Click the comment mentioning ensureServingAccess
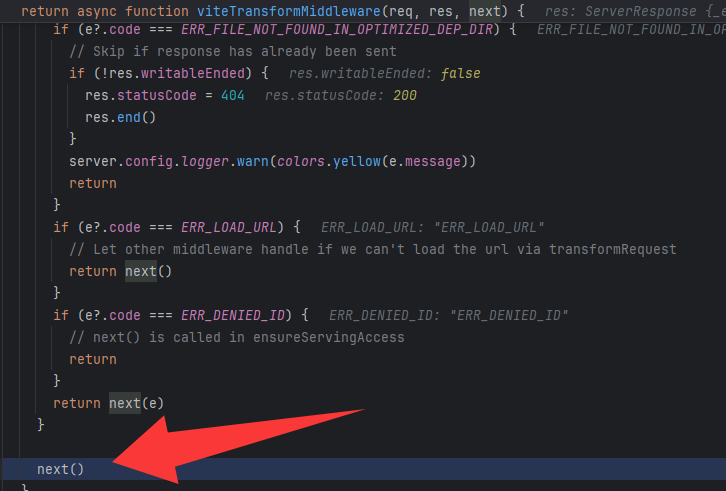 [237, 337]
